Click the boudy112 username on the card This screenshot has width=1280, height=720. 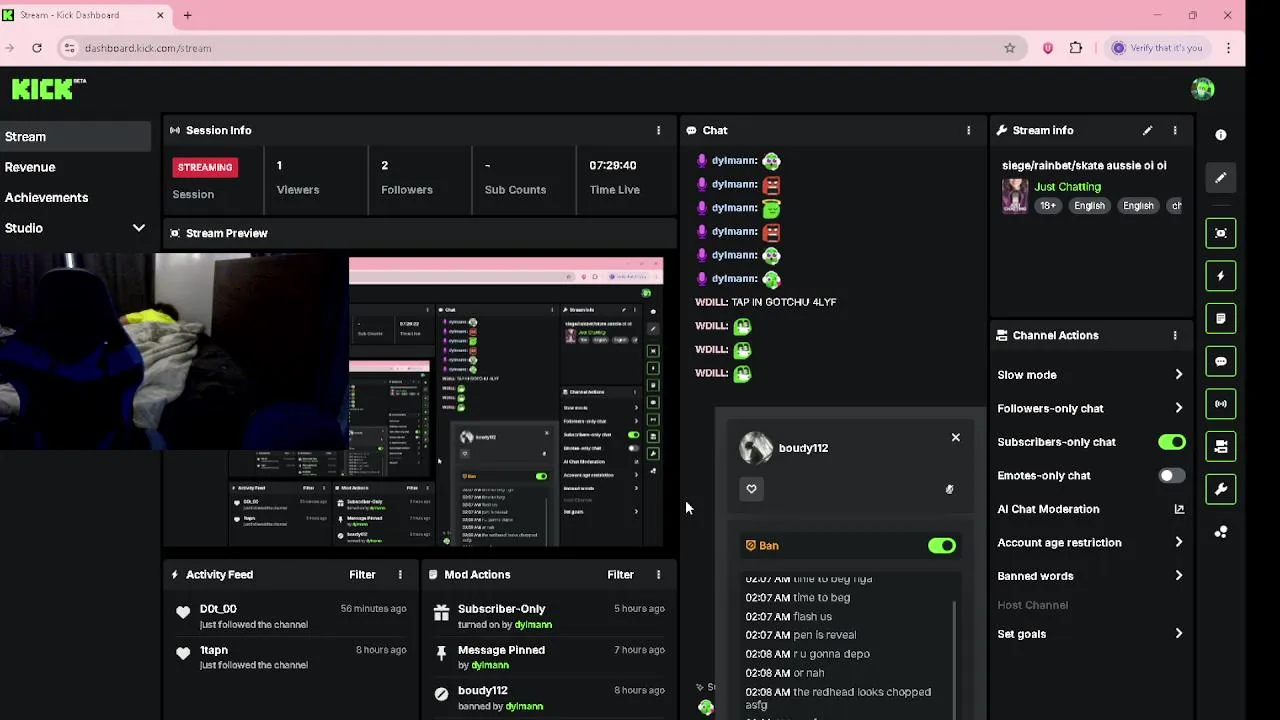coord(803,448)
